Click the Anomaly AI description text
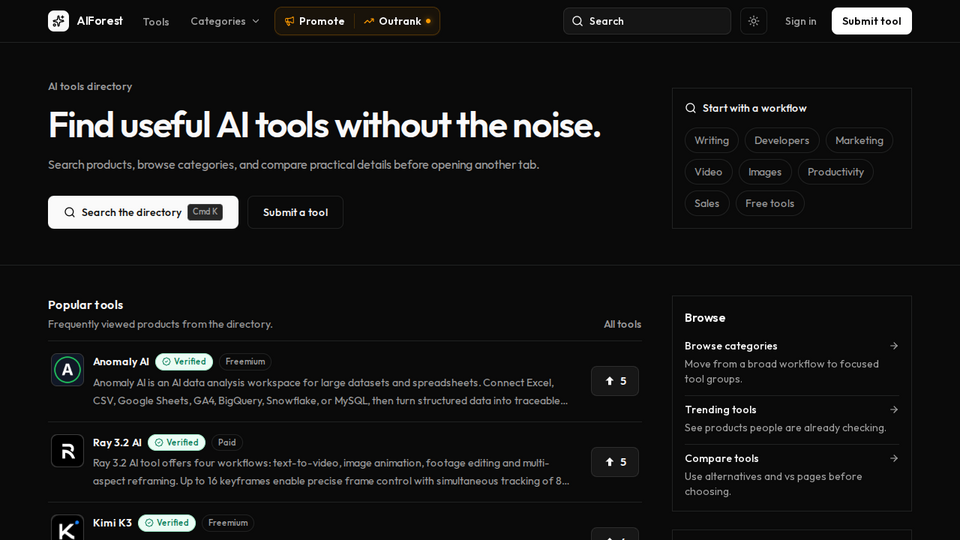The height and width of the screenshot is (540, 960). 331,391
